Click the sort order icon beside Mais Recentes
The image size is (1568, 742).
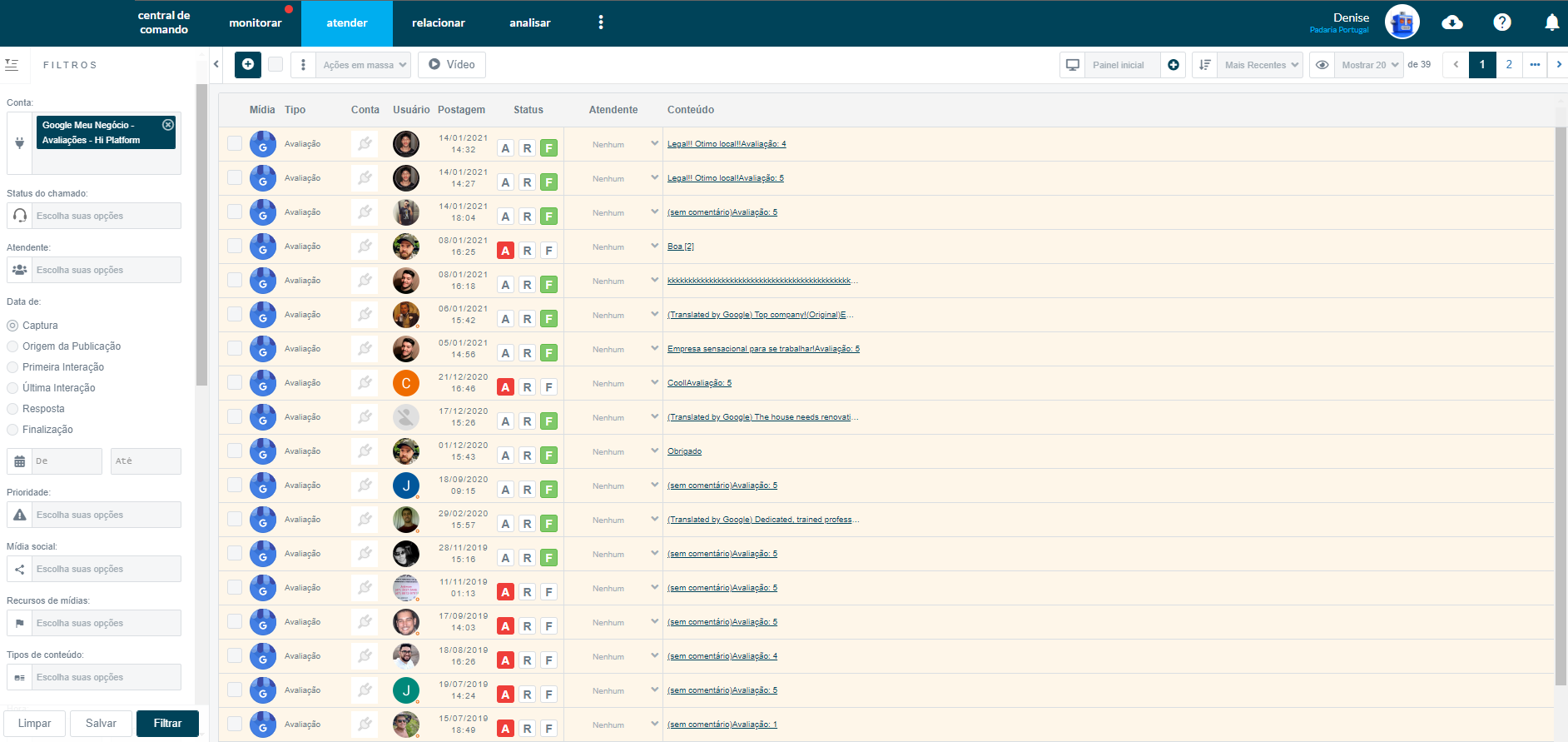[x=1204, y=64]
